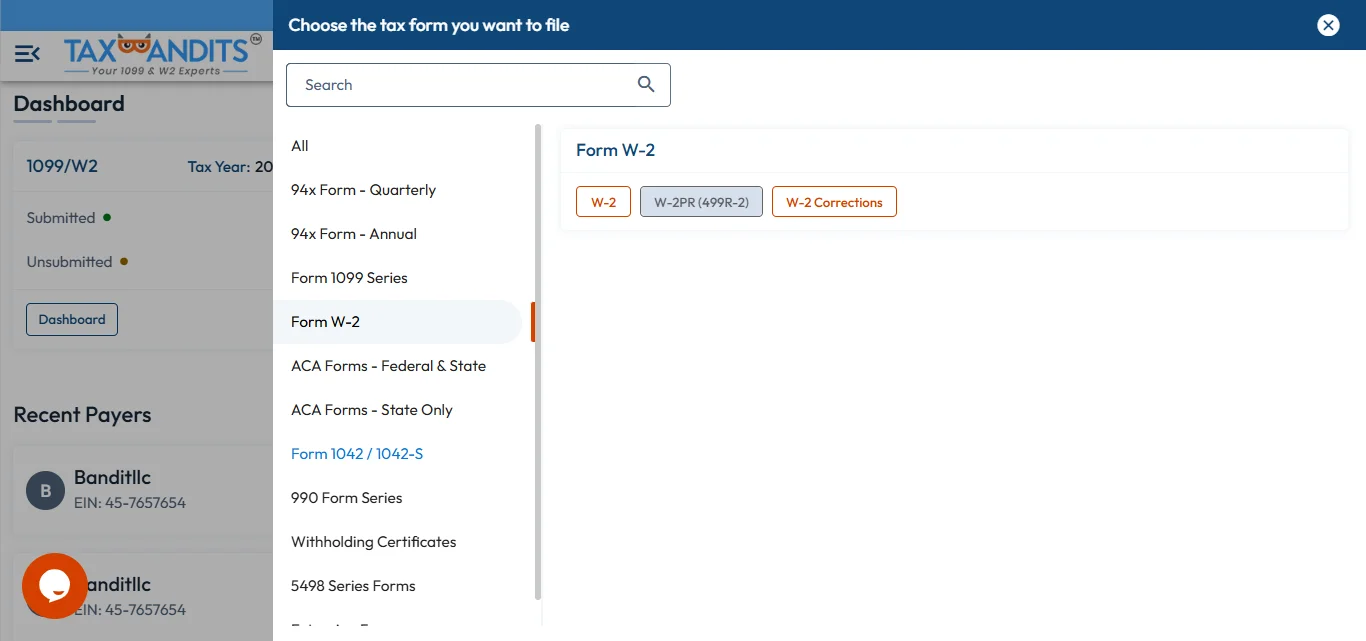This screenshot has height=641, width=1366.
Task: Click the W-2 filing button
Action: point(603,201)
